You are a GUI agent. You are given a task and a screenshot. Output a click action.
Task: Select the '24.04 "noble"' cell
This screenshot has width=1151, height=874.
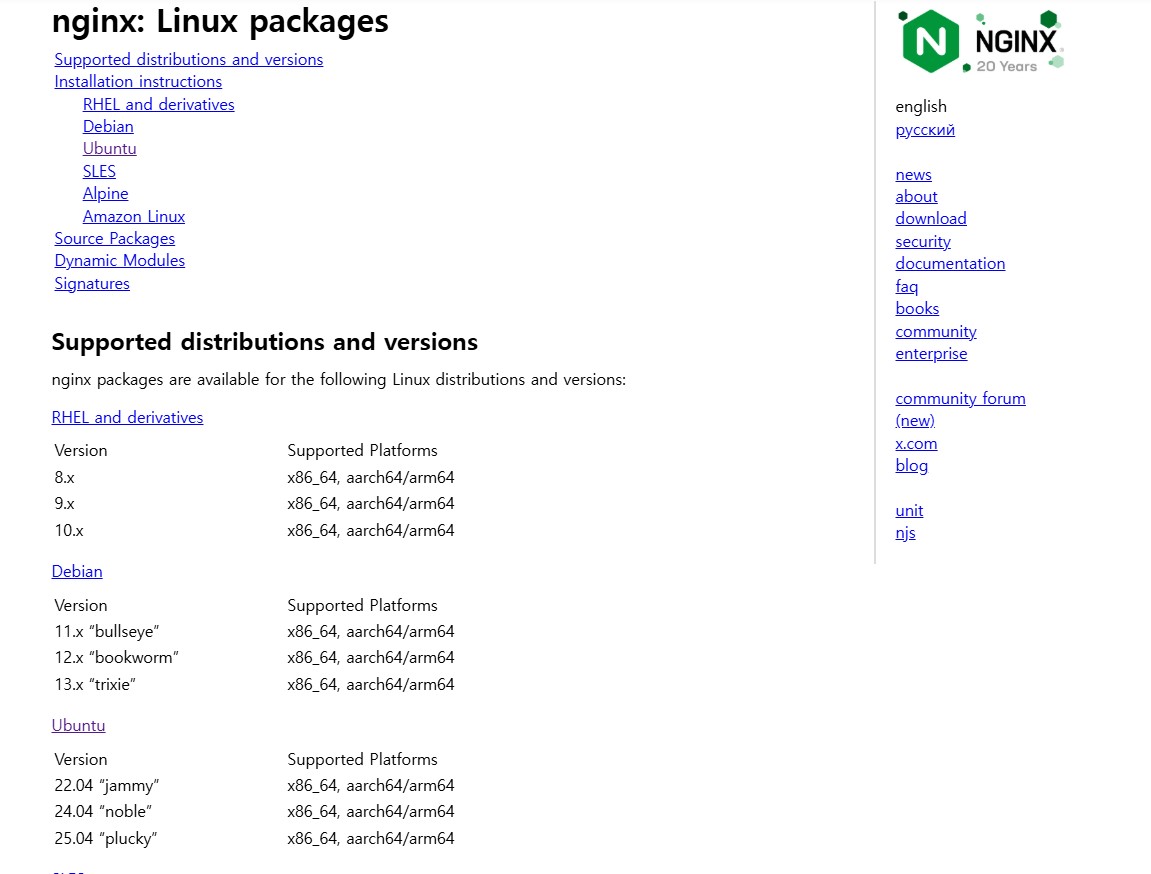click(x=104, y=812)
